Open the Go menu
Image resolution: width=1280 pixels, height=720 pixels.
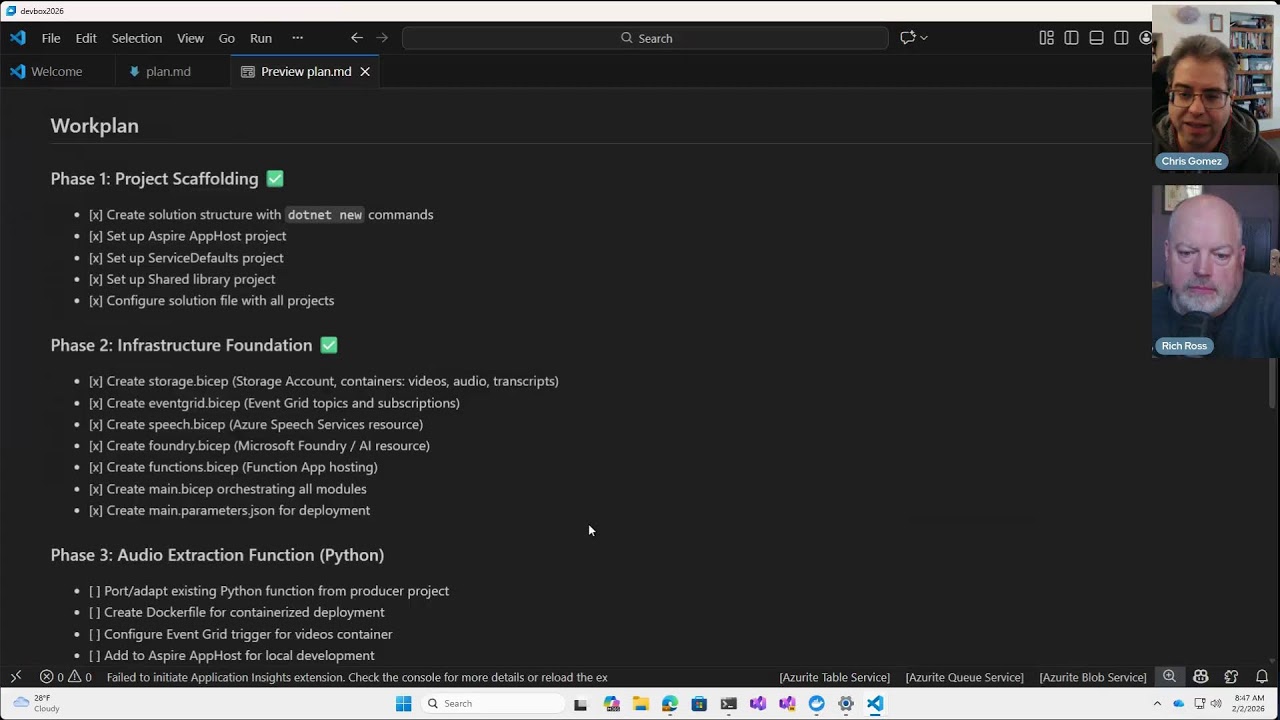point(227,38)
